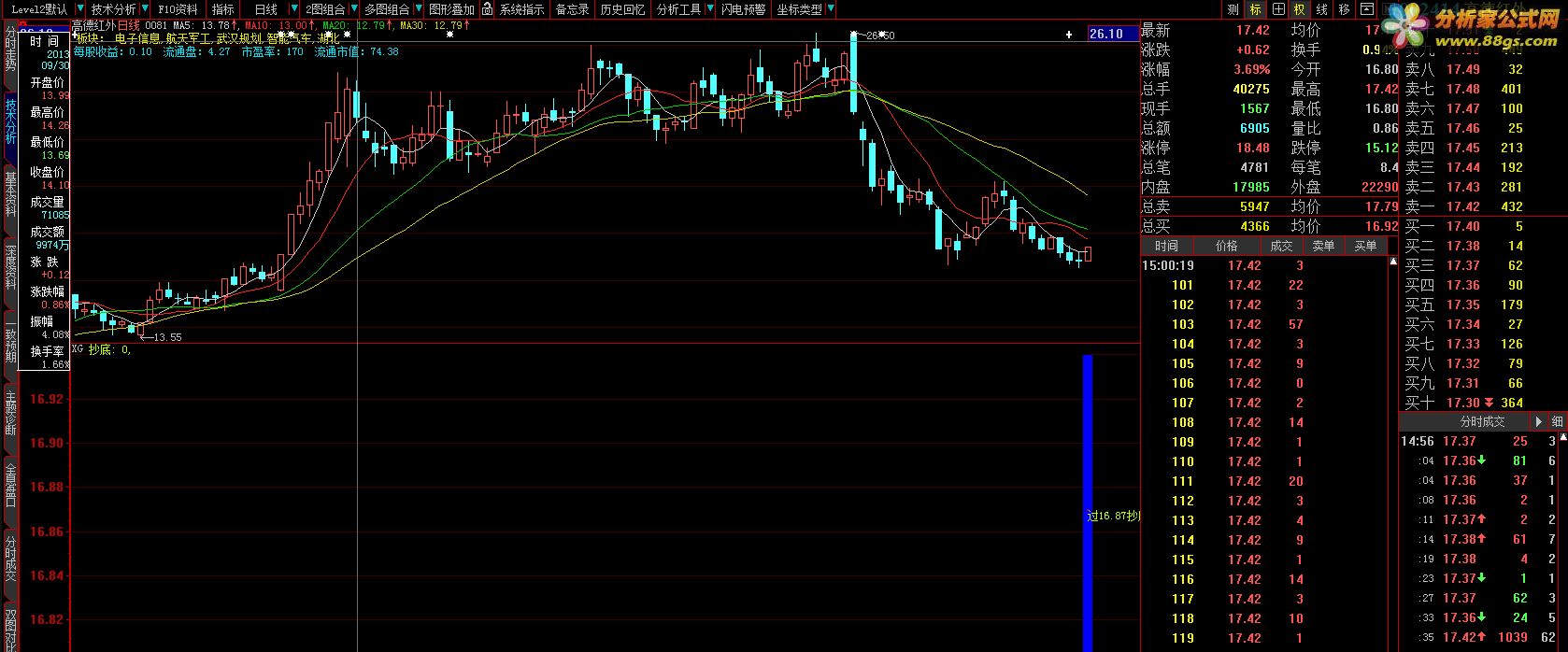
Task: Open 历史回忆 toolbar item
Action: click(x=622, y=9)
